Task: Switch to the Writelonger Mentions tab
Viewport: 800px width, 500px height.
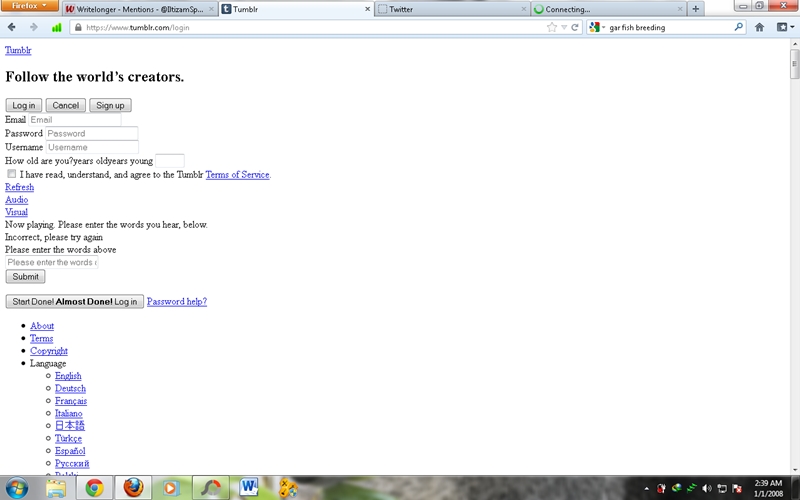Action: 141,9
